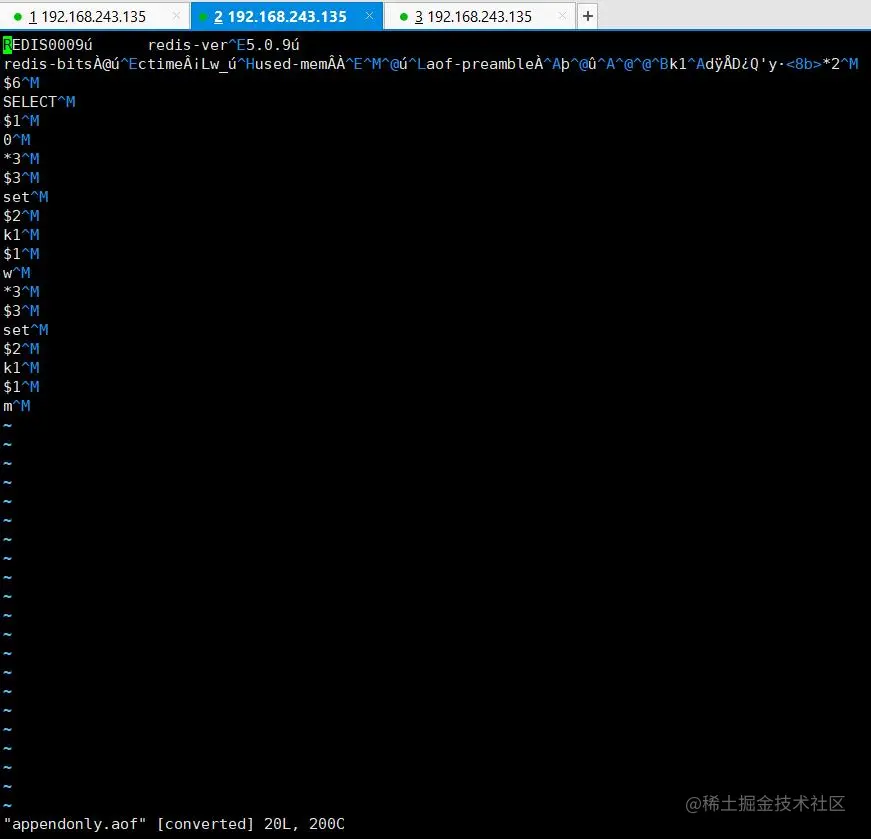Close session tab 3

pyautogui.click(x=562, y=16)
